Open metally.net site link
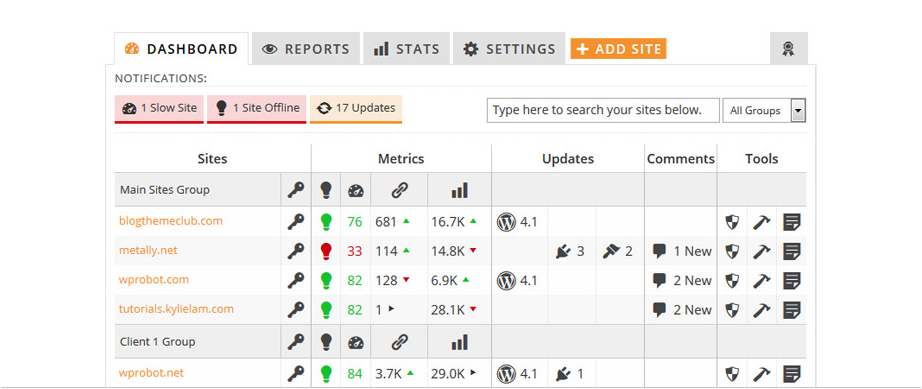 (x=148, y=251)
